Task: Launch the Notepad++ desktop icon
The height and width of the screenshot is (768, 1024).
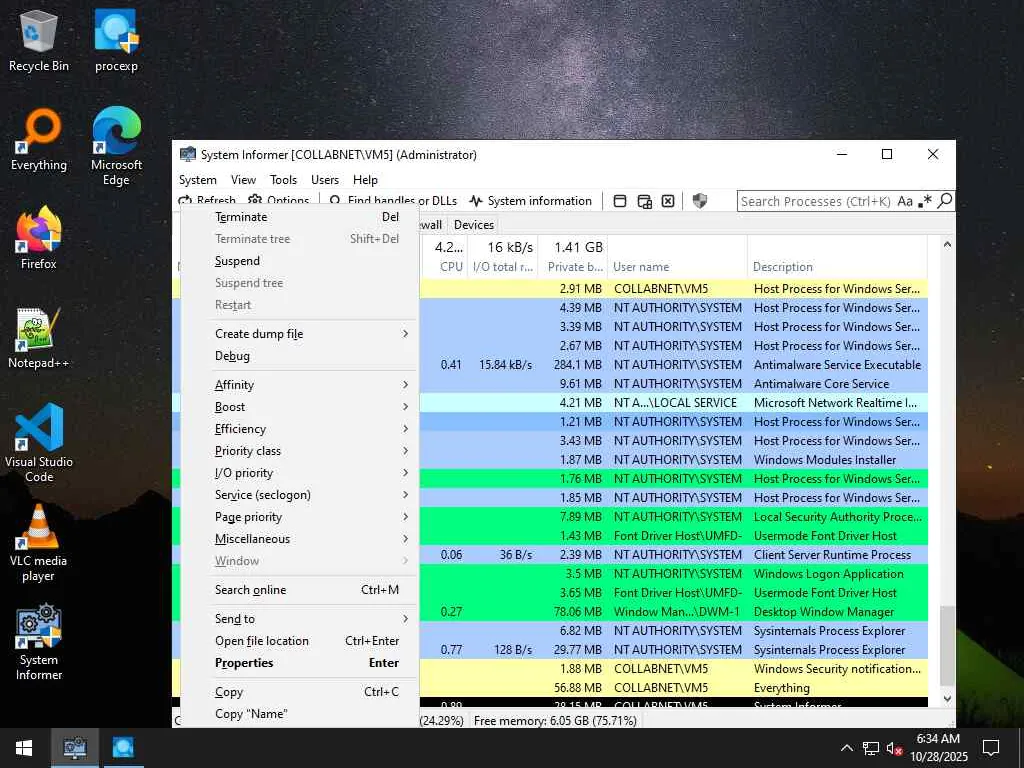Action: coord(39,338)
